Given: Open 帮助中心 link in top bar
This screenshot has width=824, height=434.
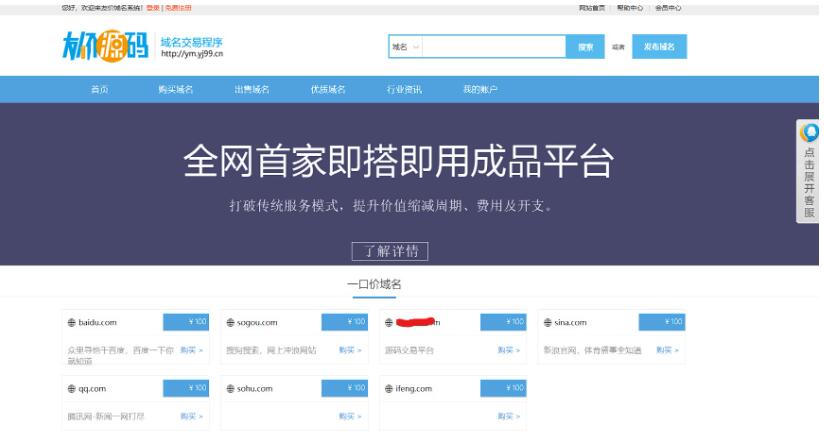Looking at the screenshot, I should [630, 7].
